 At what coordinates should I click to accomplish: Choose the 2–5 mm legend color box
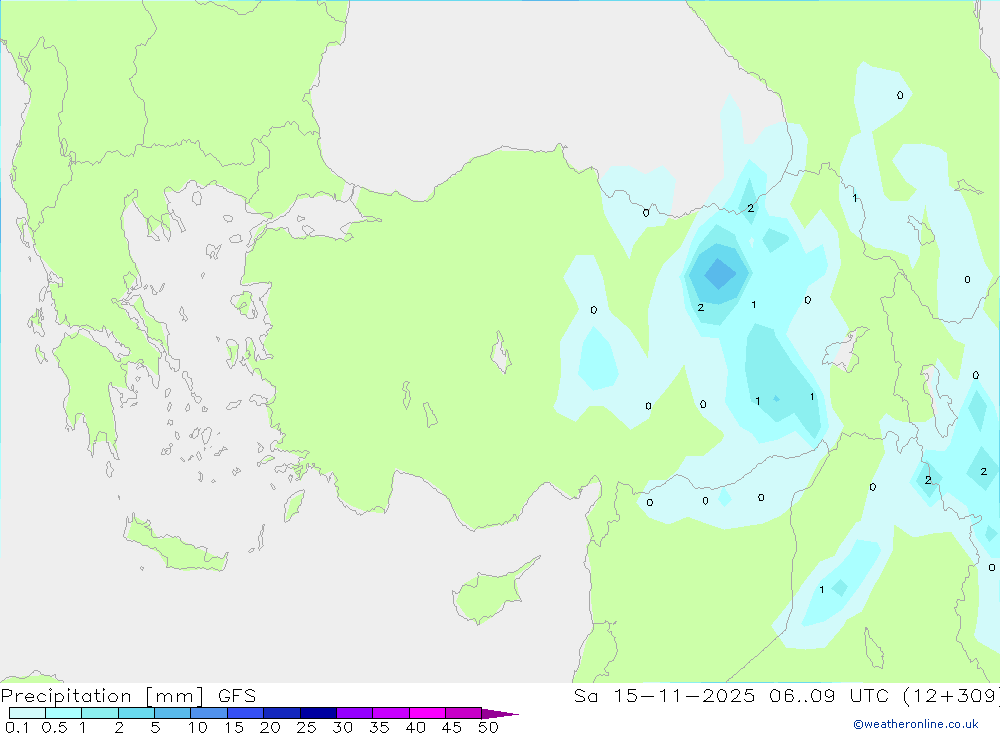coord(136,713)
